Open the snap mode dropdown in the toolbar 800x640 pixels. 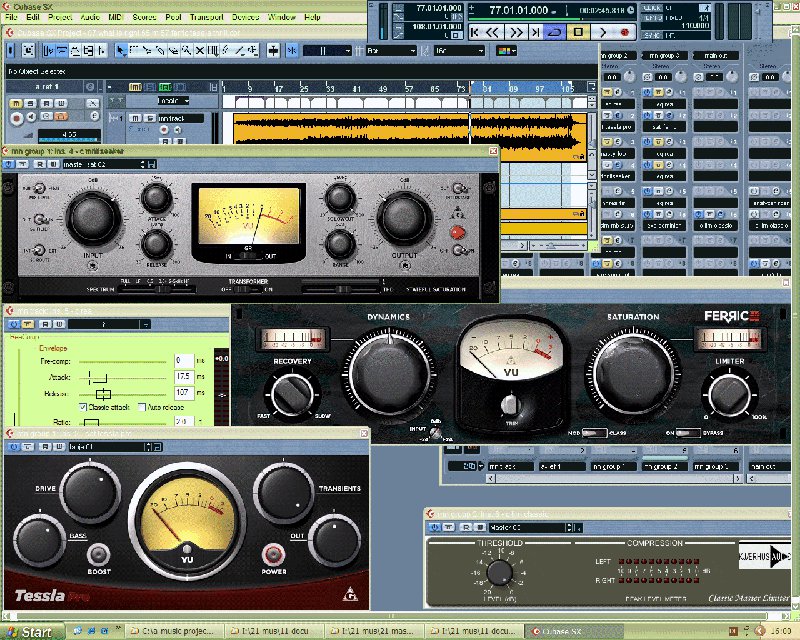click(327, 51)
